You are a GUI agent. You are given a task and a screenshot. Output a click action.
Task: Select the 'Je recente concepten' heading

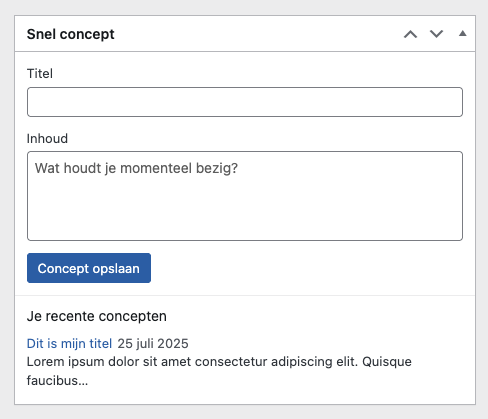tap(97, 316)
